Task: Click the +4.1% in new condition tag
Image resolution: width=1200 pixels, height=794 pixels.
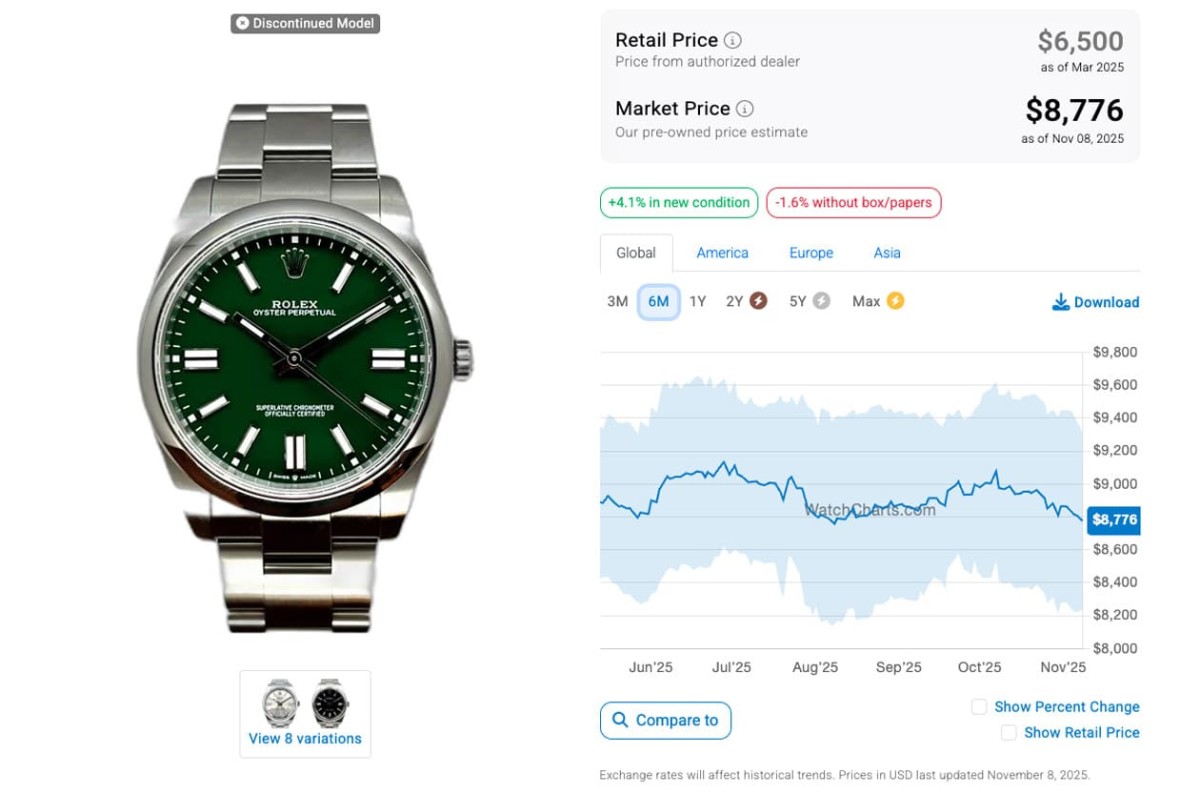Action: click(x=679, y=203)
